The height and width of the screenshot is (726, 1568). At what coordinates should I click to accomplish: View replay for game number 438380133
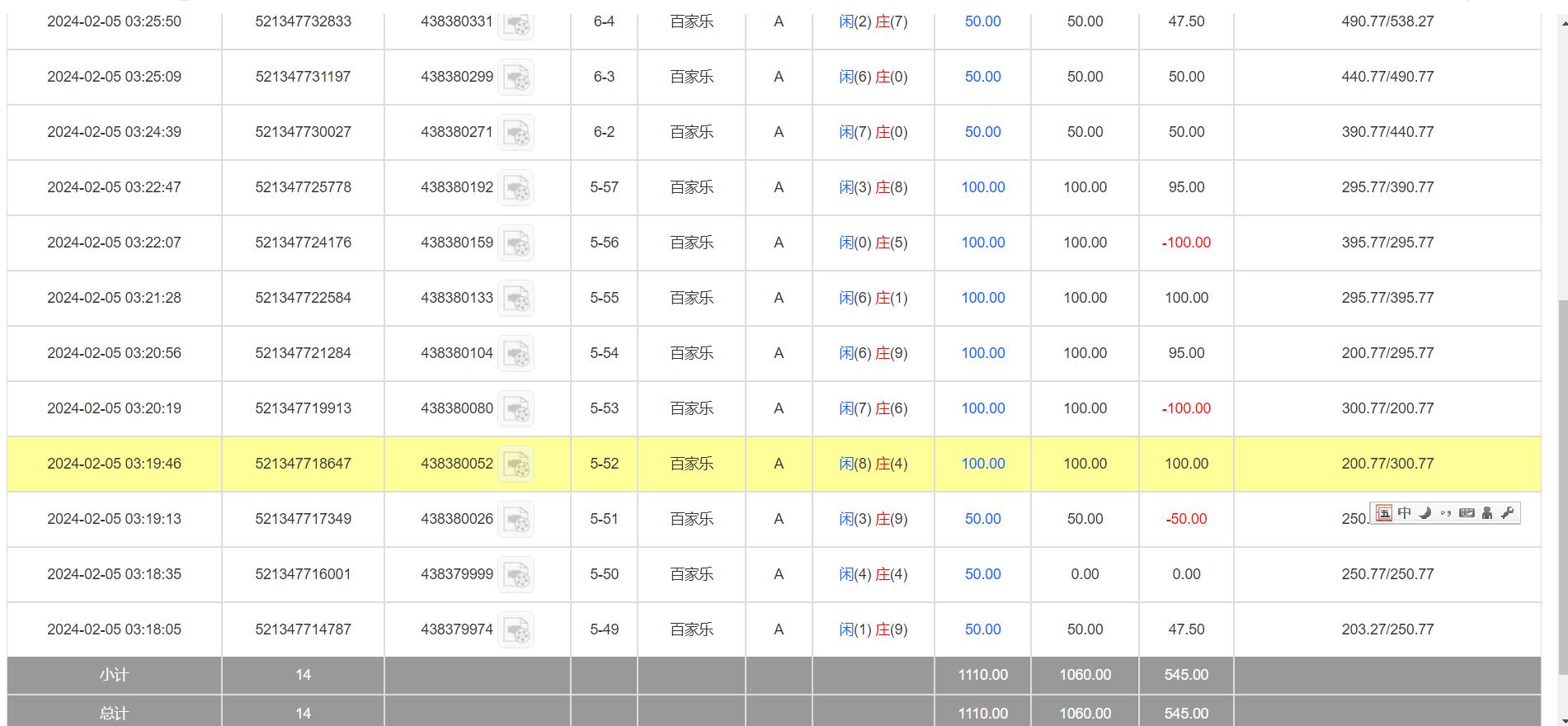(516, 299)
